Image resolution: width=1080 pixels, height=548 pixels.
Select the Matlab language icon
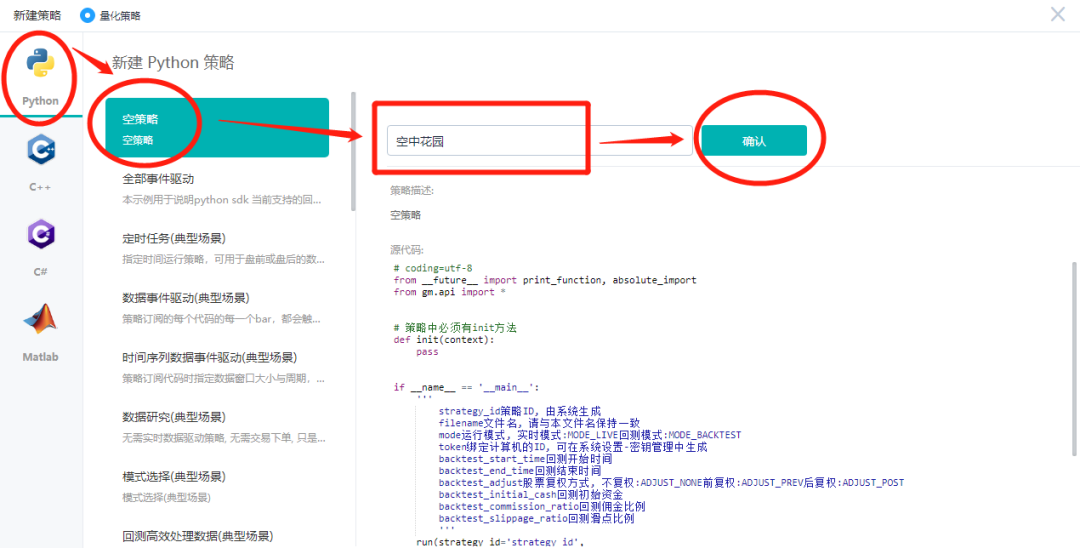point(41,319)
